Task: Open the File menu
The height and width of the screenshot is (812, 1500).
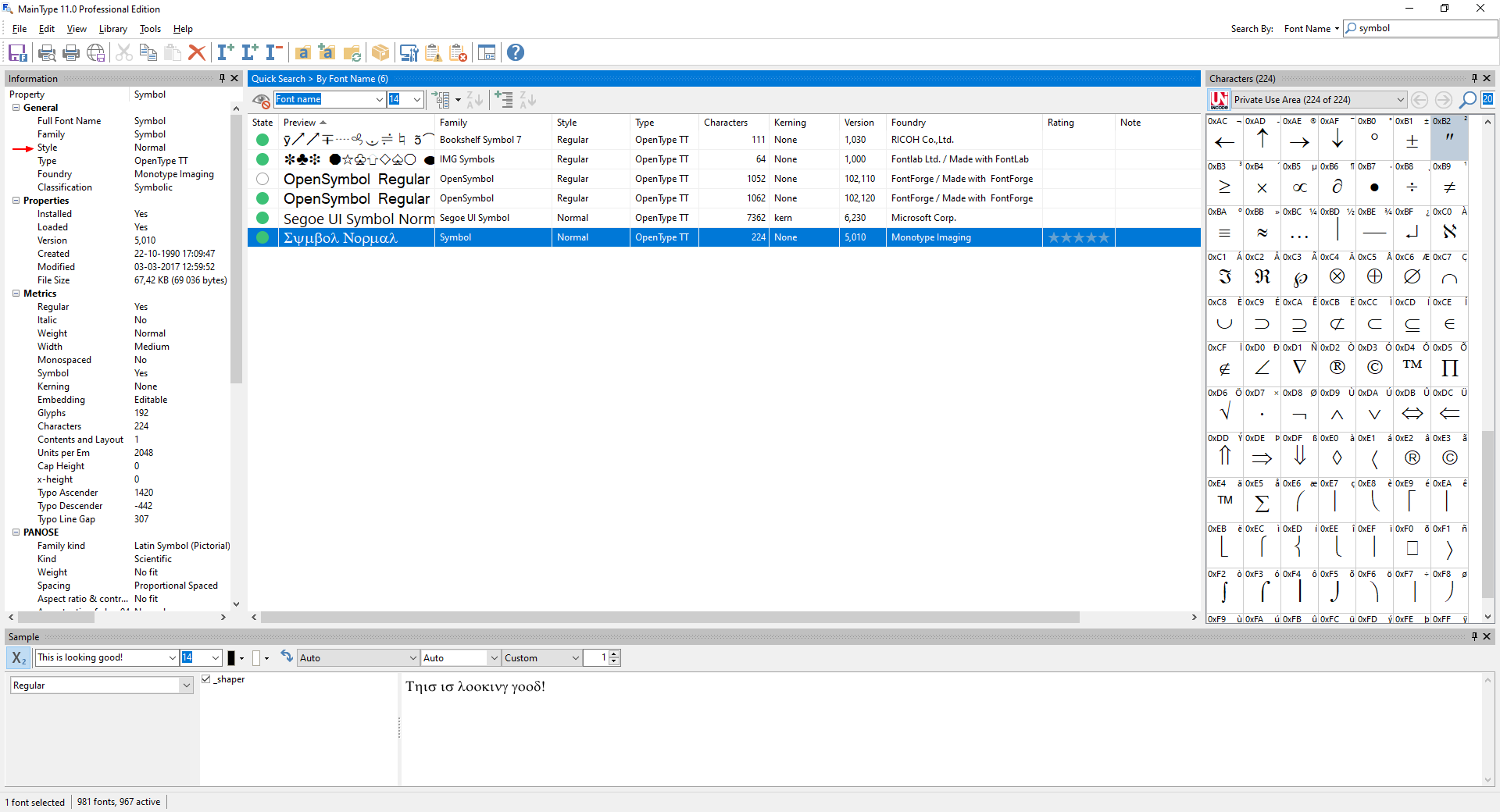Action: (x=20, y=29)
